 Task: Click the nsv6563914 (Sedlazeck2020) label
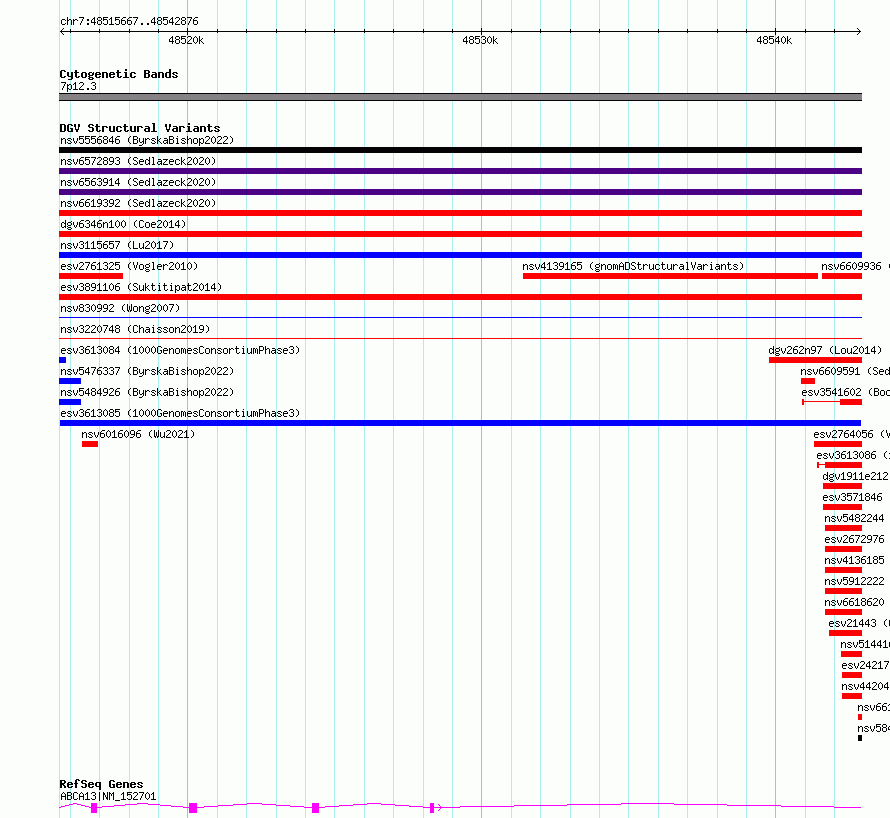tap(138, 182)
